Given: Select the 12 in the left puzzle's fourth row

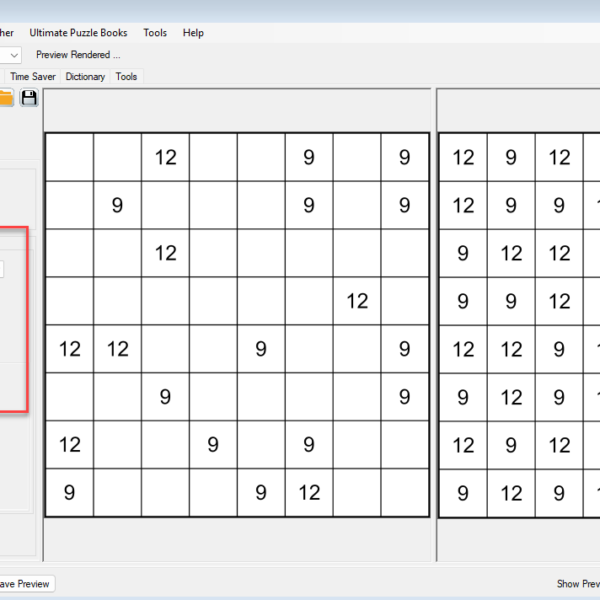Looking at the screenshot, I should (x=357, y=301).
